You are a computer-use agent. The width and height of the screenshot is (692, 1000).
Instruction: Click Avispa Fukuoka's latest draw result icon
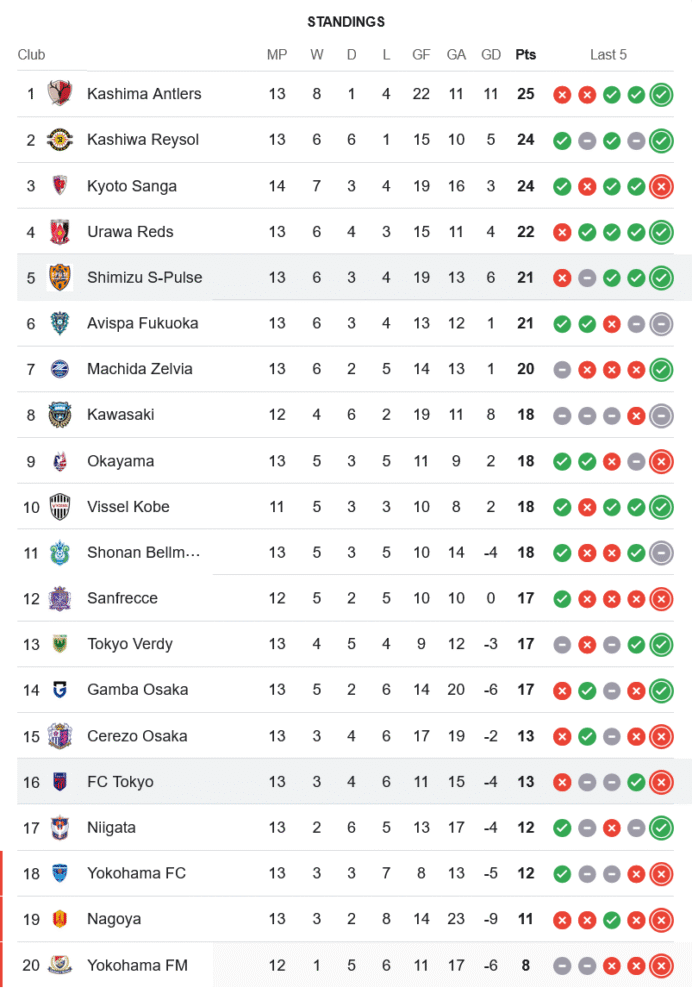click(x=660, y=323)
